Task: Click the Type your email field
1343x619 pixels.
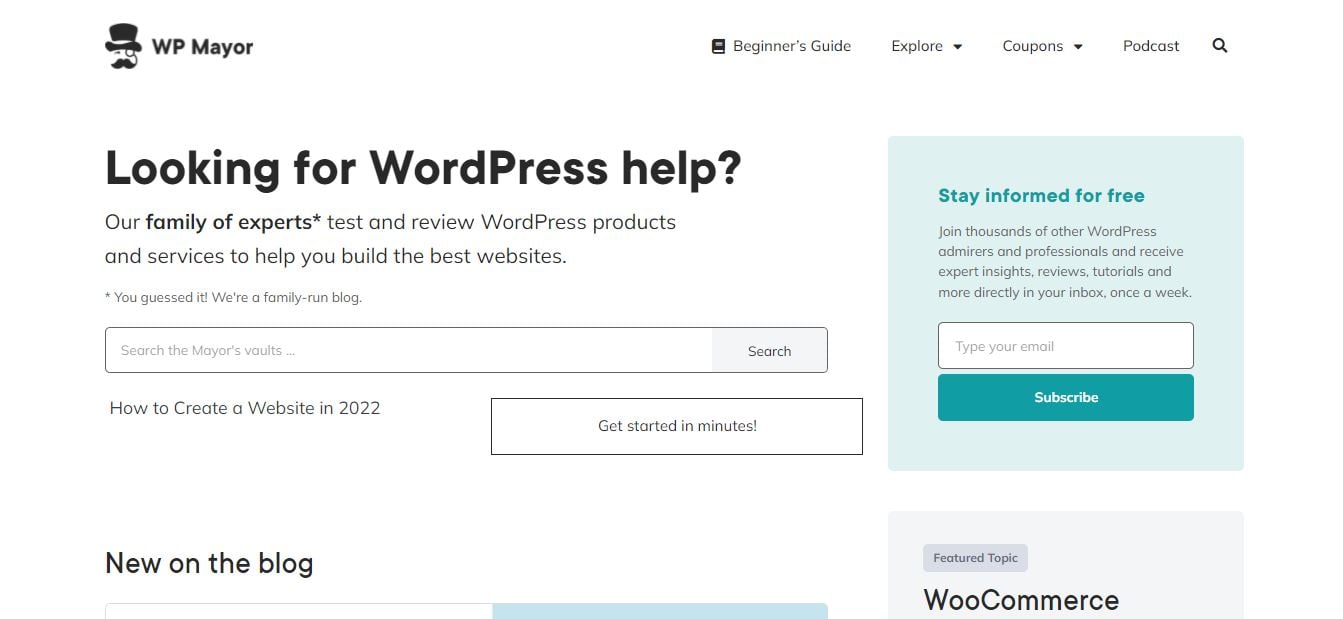Action: [x=1065, y=346]
